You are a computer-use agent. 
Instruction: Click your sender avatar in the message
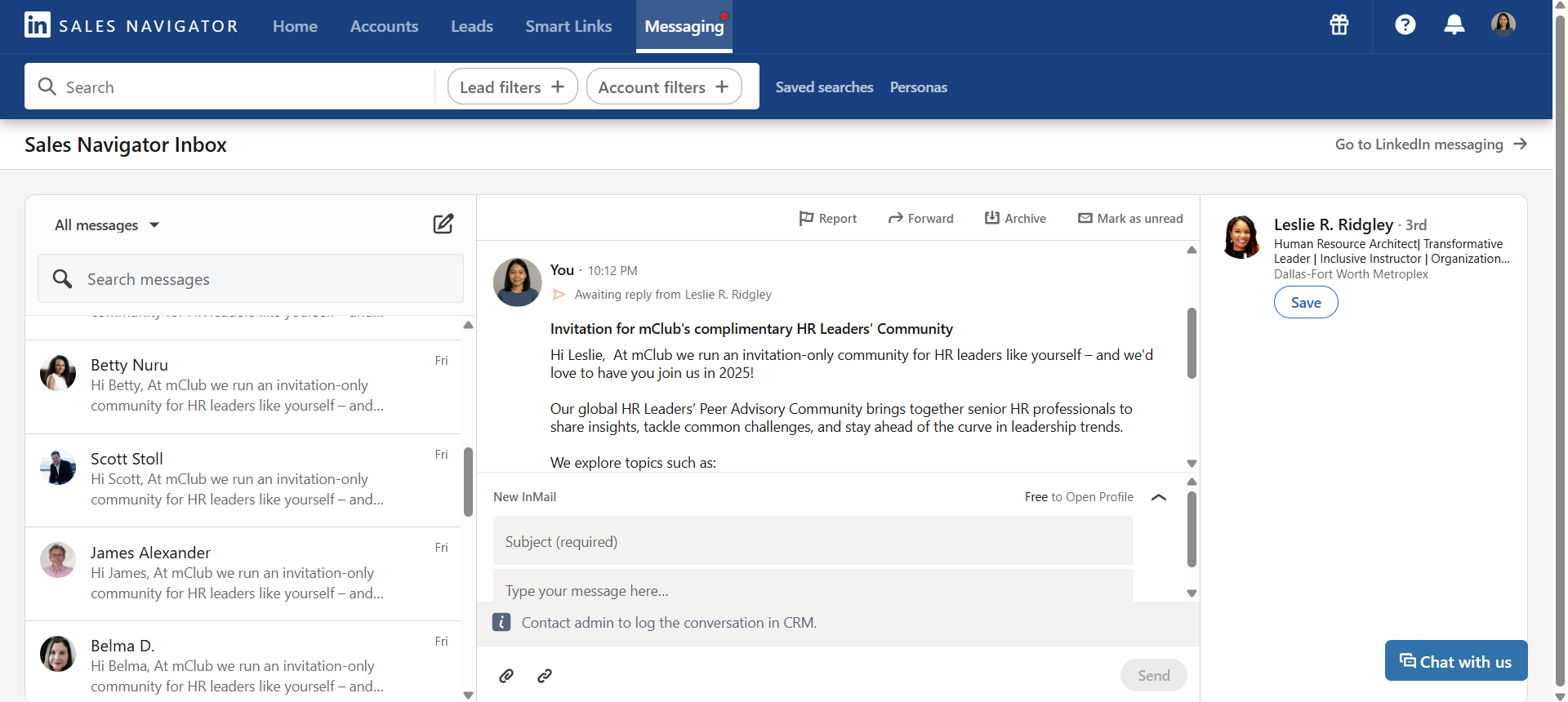coord(517,282)
